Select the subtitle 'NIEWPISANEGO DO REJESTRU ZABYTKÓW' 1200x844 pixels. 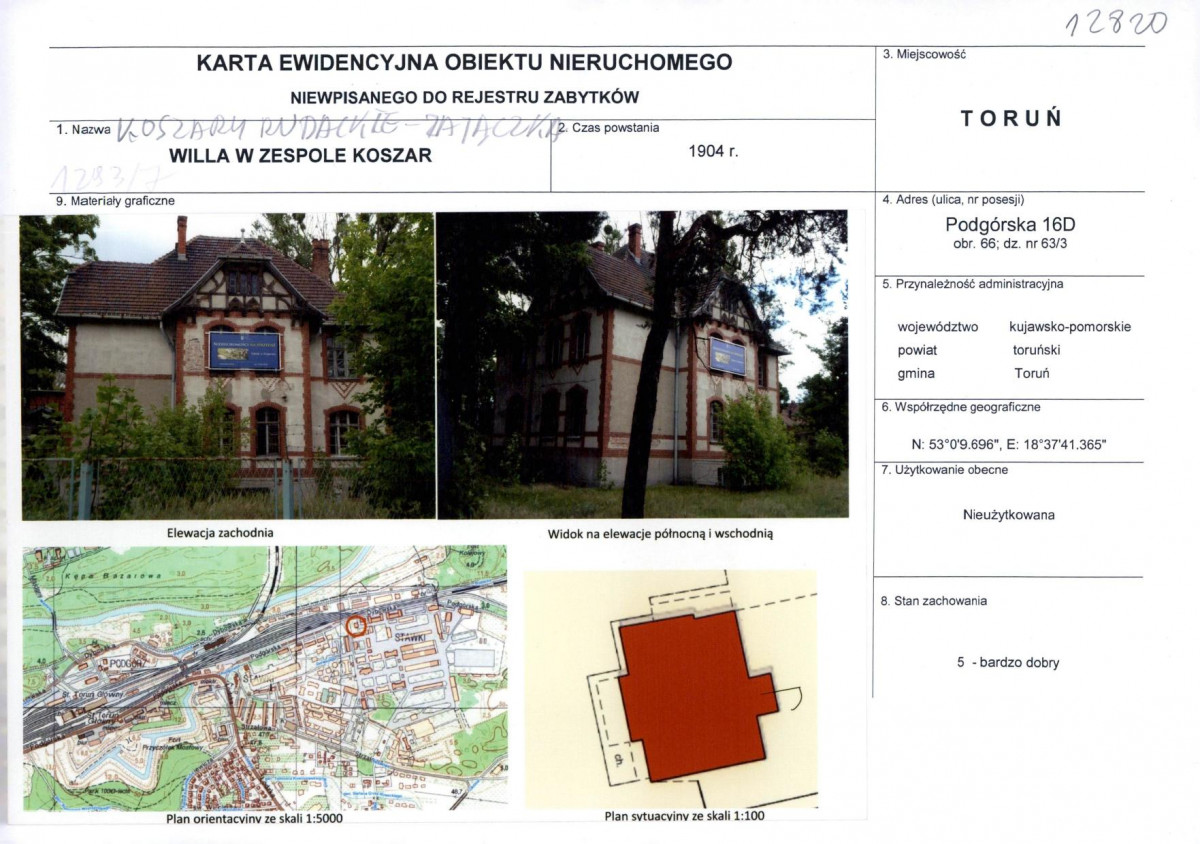pos(464,97)
